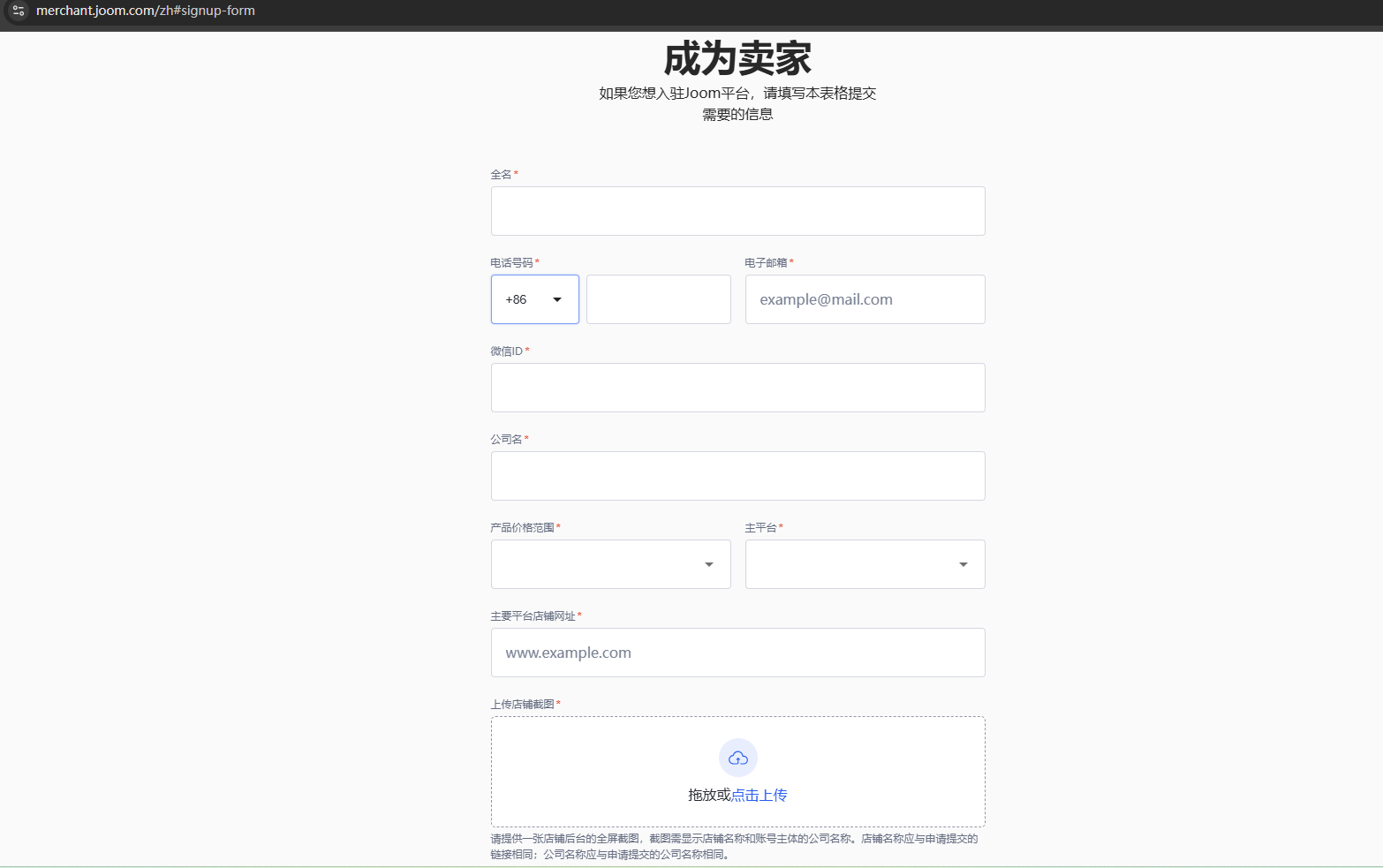Click the text 如果您想入驻Joom平台

674,93
